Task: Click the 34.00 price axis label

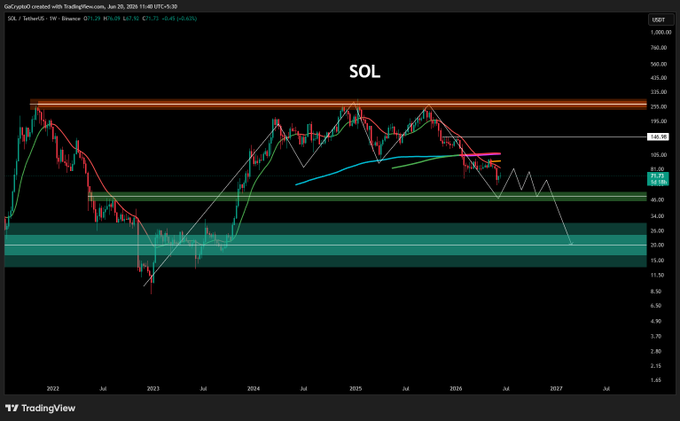Action: (x=658, y=216)
